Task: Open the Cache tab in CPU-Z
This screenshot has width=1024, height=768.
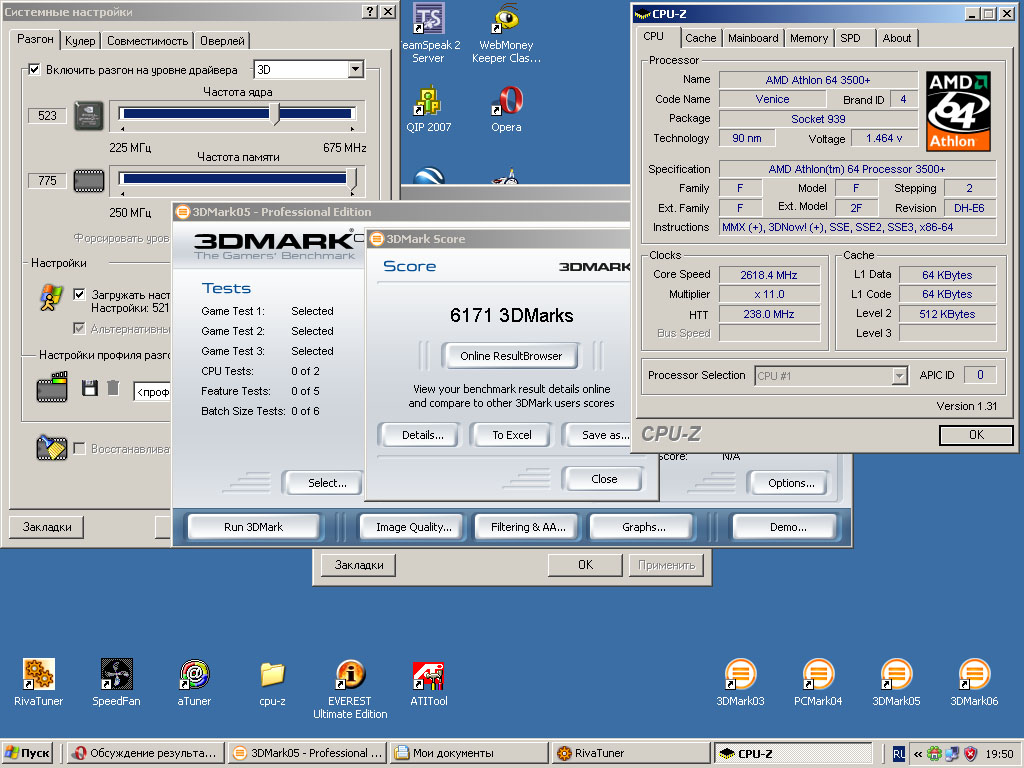Action: (701, 38)
